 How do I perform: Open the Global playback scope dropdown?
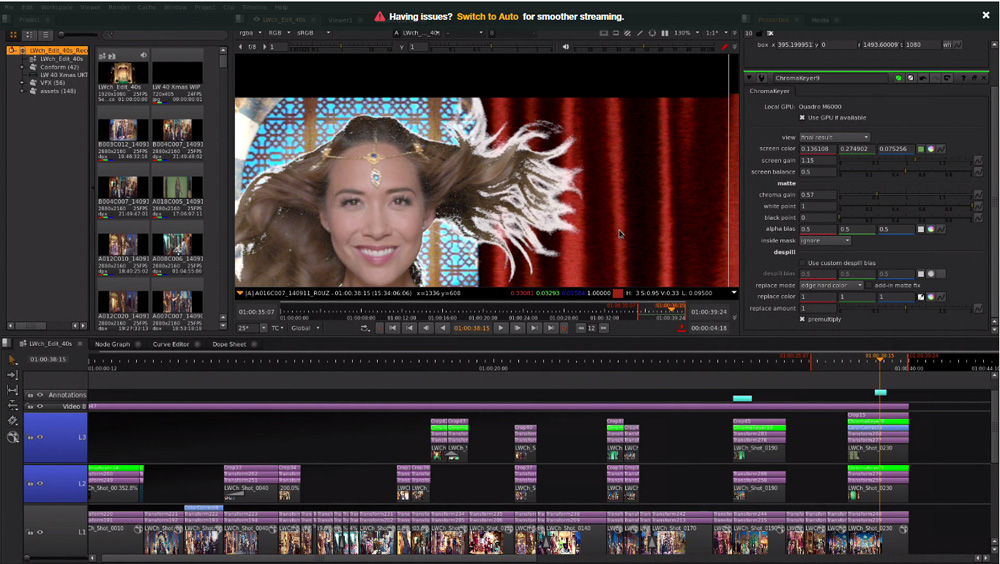tap(305, 328)
